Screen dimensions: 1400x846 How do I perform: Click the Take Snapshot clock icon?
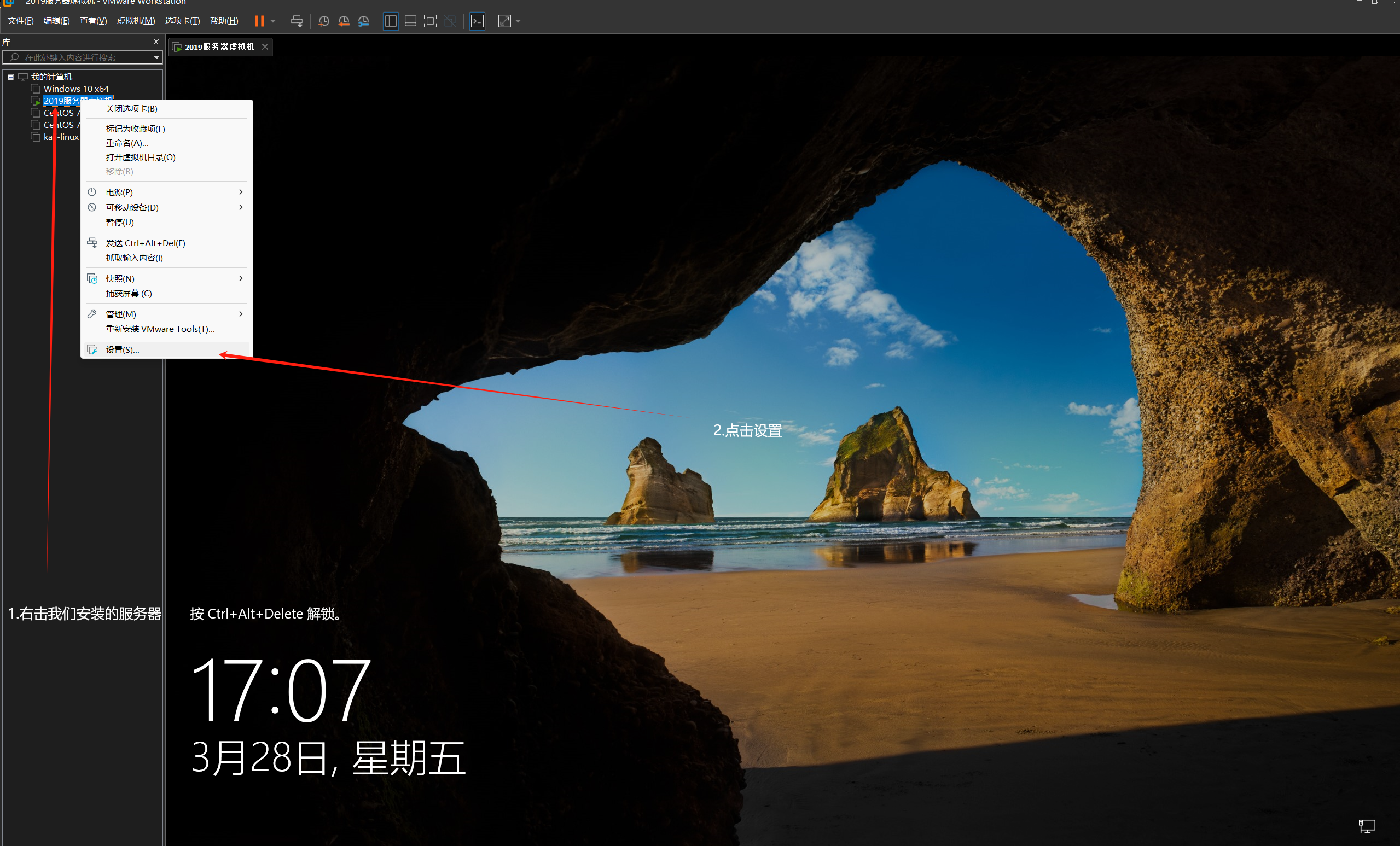pyautogui.click(x=324, y=21)
